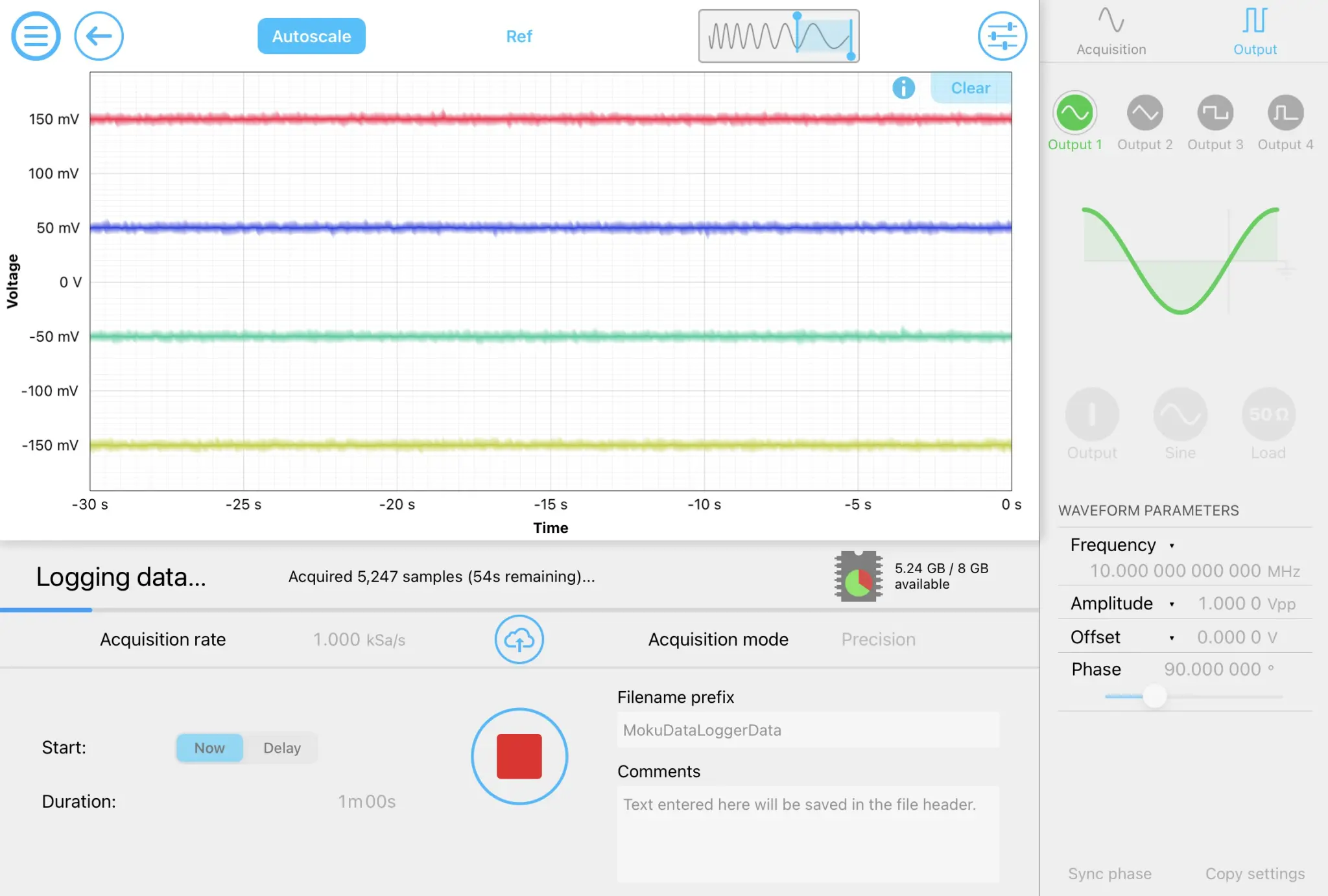
Task: Clear the chart data
Action: 971,88
